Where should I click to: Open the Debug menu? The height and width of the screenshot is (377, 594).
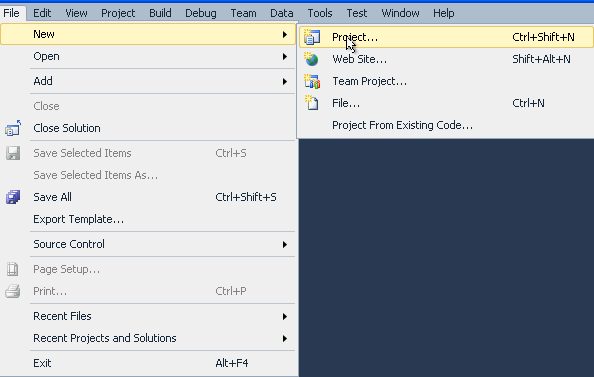pos(201,13)
